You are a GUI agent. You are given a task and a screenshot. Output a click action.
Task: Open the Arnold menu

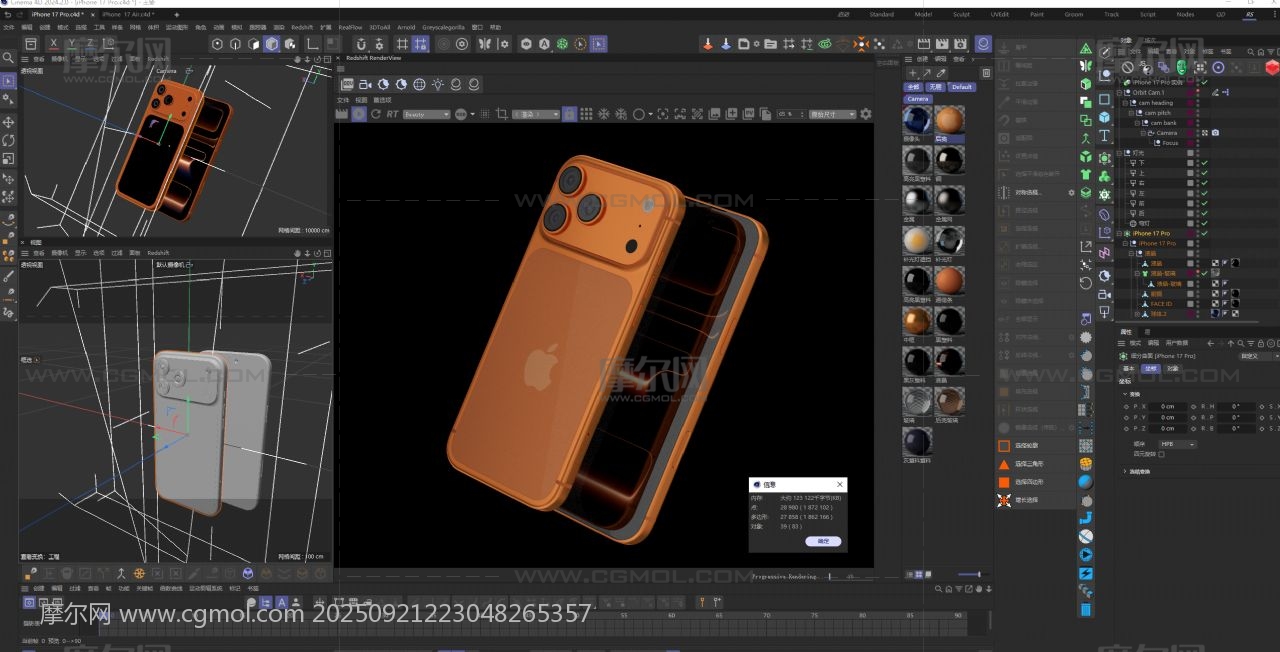(x=406, y=27)
